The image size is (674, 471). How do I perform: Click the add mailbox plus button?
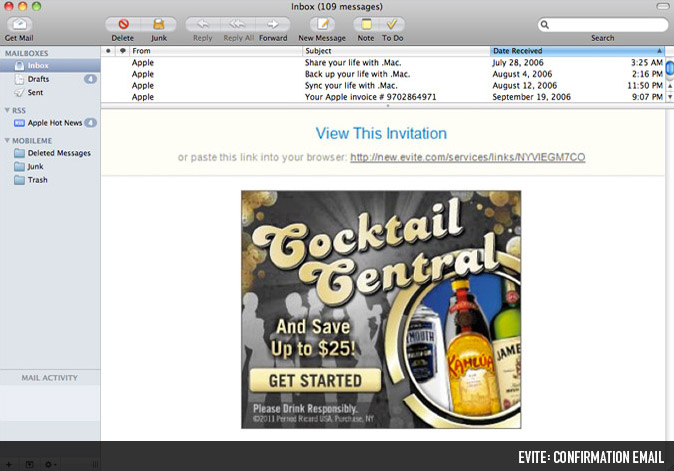(9, 465)
